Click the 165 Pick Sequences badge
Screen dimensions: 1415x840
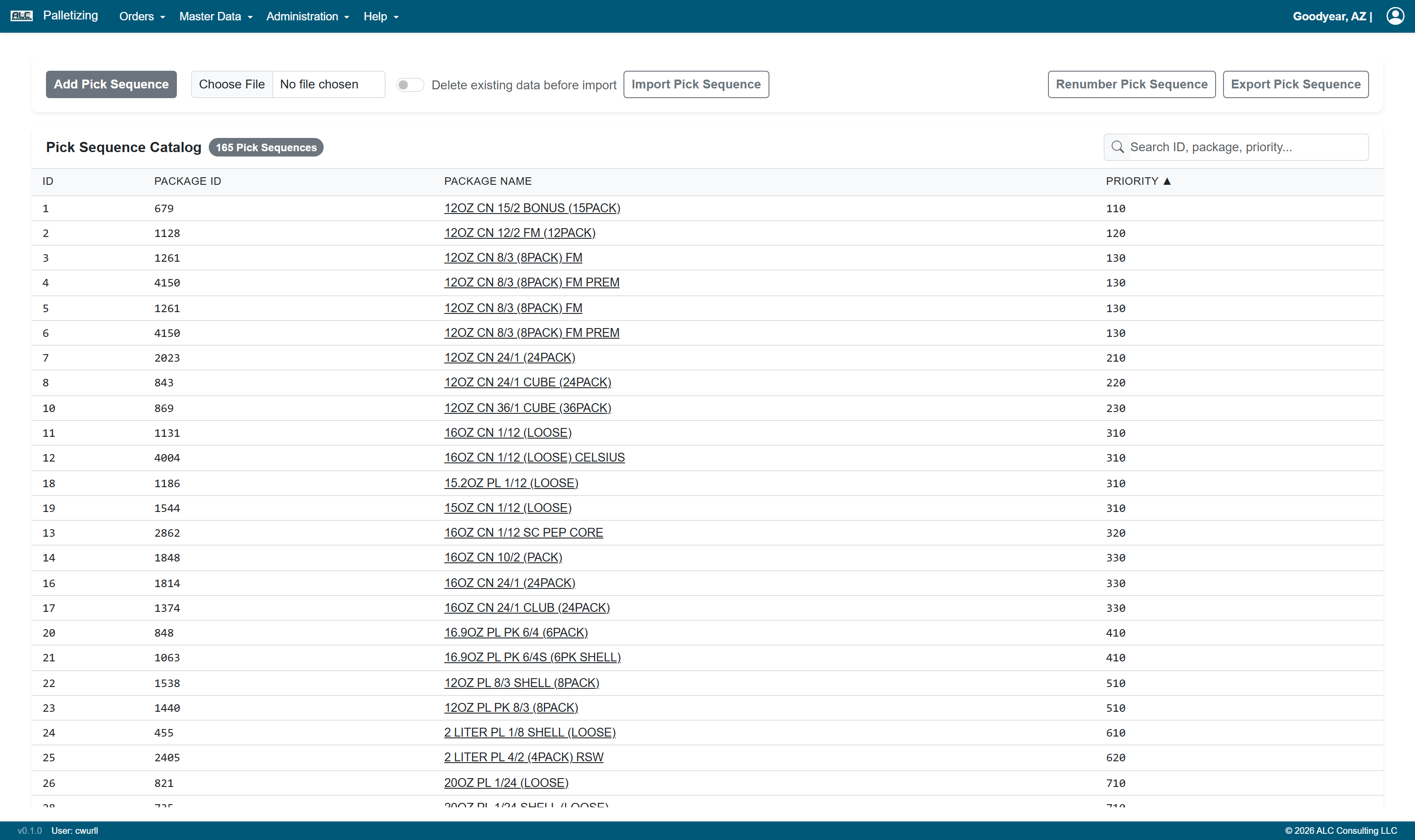(x=266, y=147)
